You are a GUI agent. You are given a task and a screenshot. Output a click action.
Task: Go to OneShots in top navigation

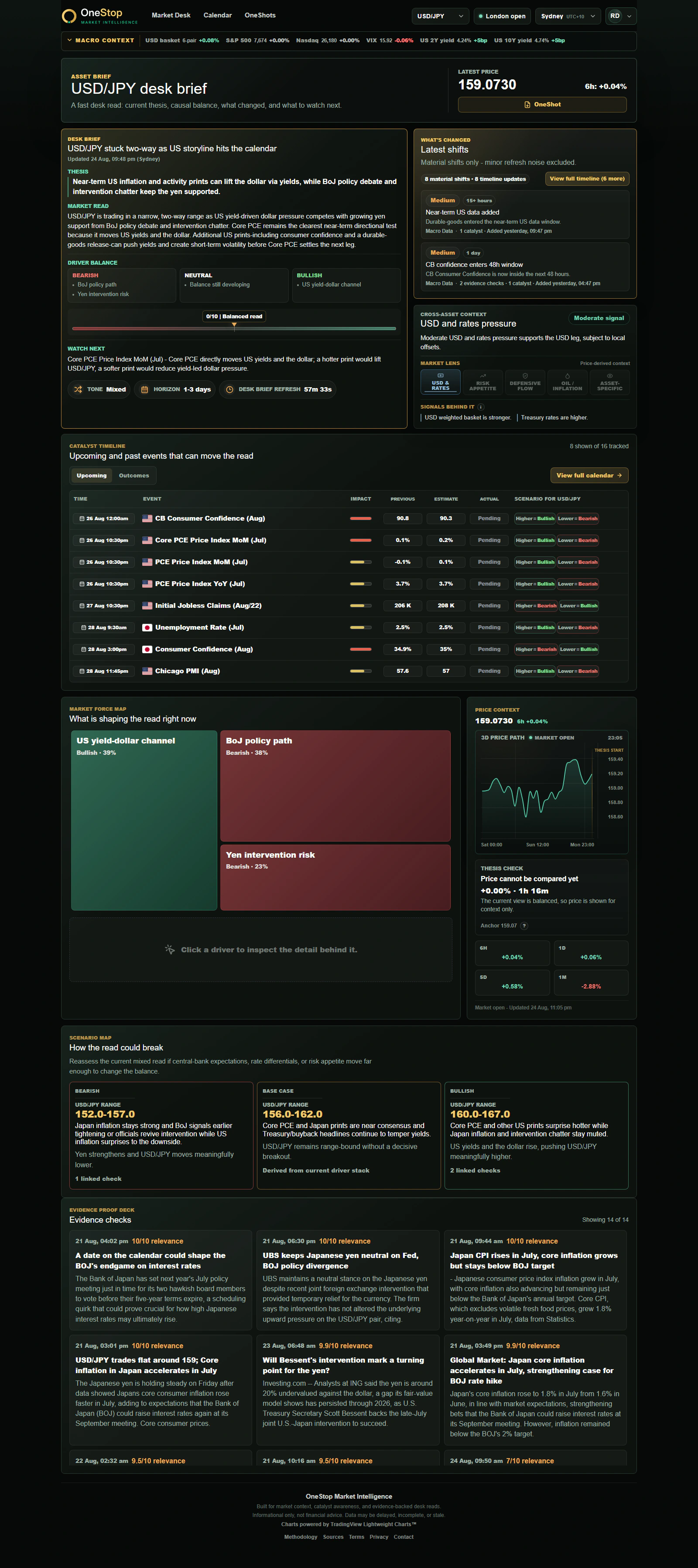point(260,15)
